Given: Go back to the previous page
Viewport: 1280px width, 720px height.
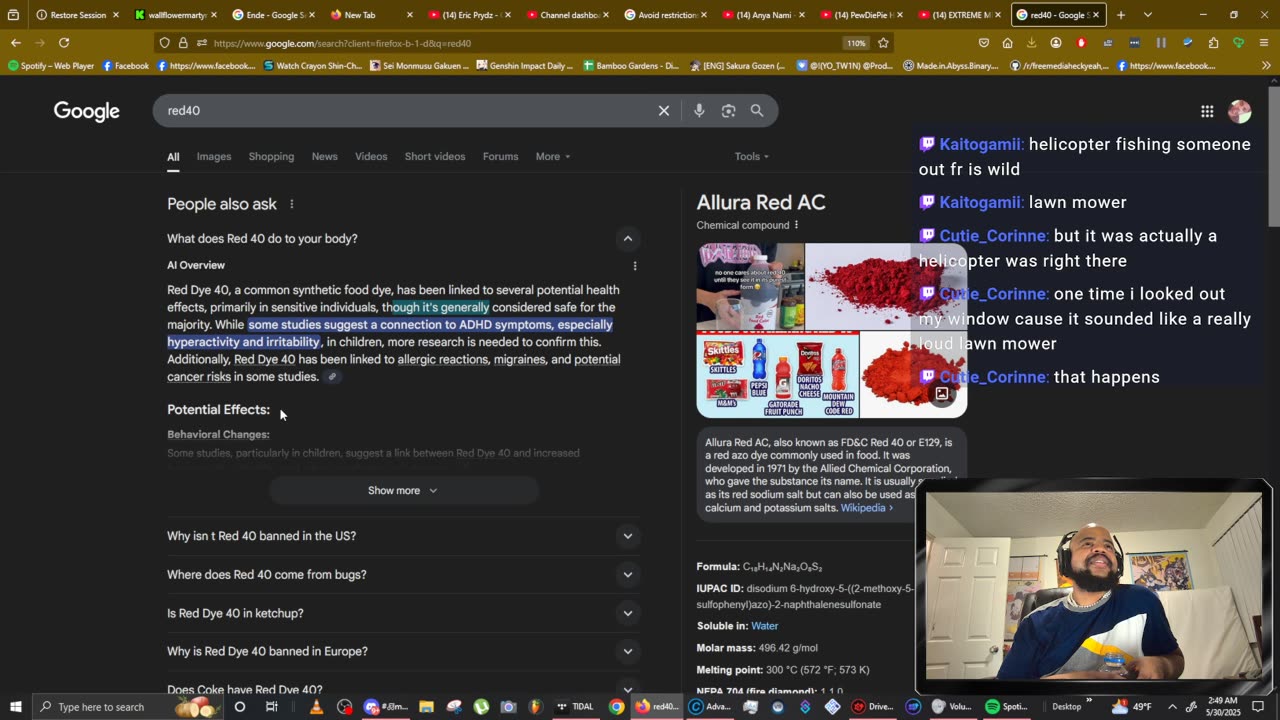Looking at the screenshot, I should (x=16, y=43).
